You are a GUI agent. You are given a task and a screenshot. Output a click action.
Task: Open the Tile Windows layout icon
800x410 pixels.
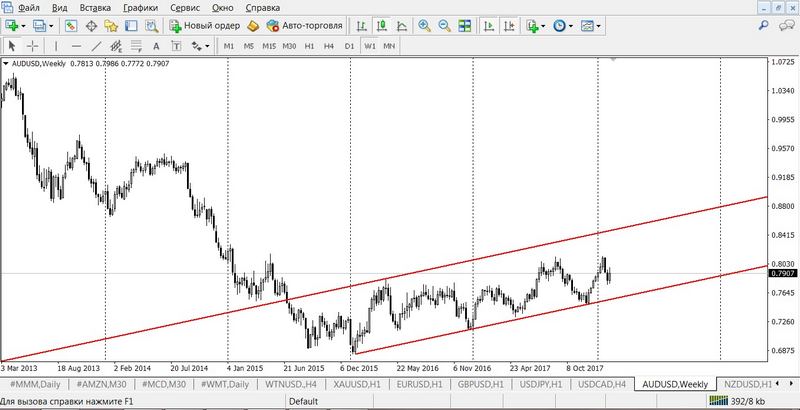pos(463,26)
